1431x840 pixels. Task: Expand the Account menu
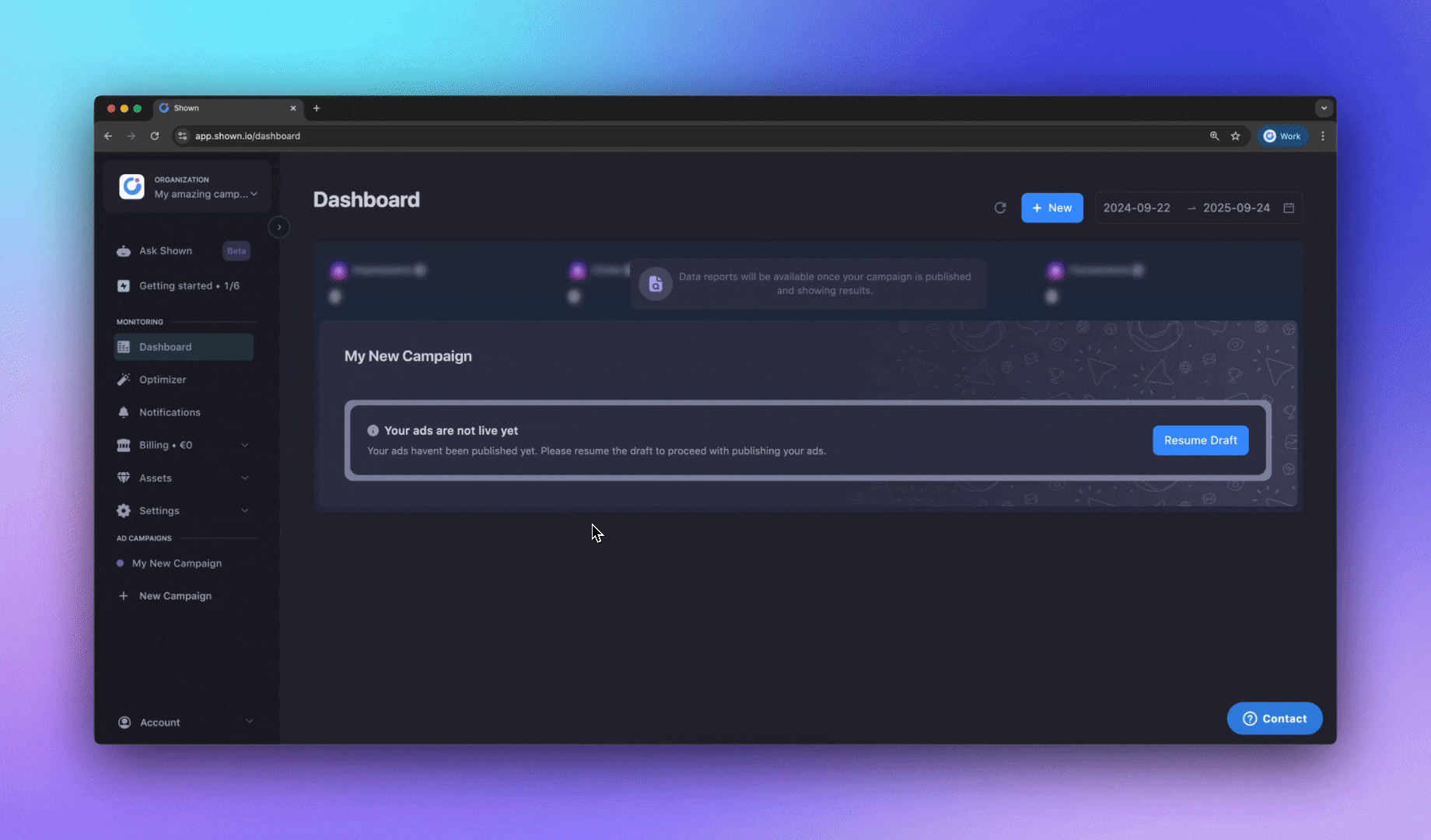point(249,722)
